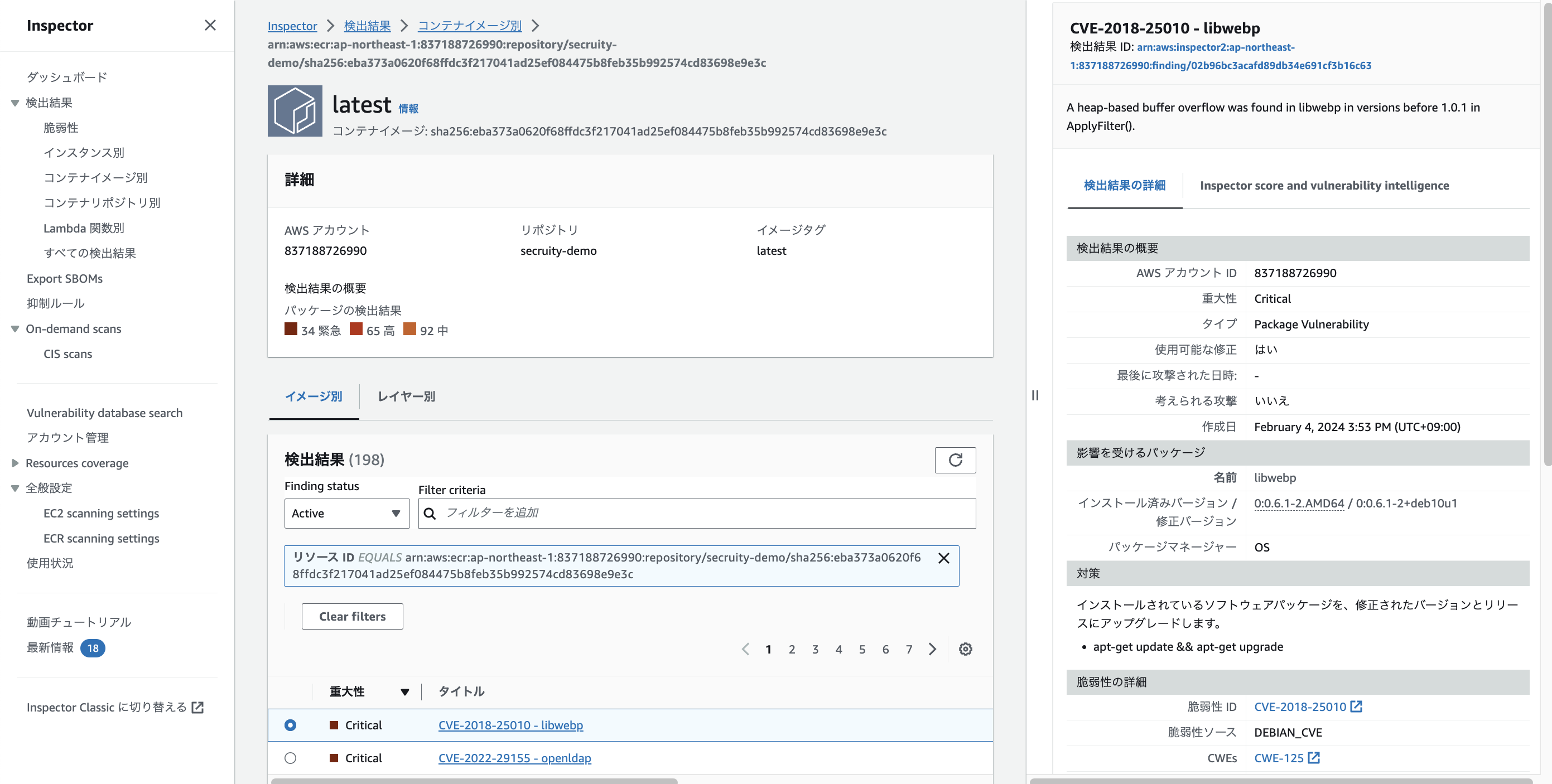Open Lambda 関数別 view
Screen dimensions: 1552x784
point(84,228)
